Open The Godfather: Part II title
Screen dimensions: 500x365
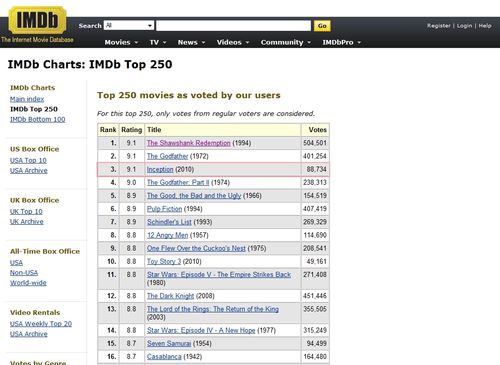pos(178,182)
